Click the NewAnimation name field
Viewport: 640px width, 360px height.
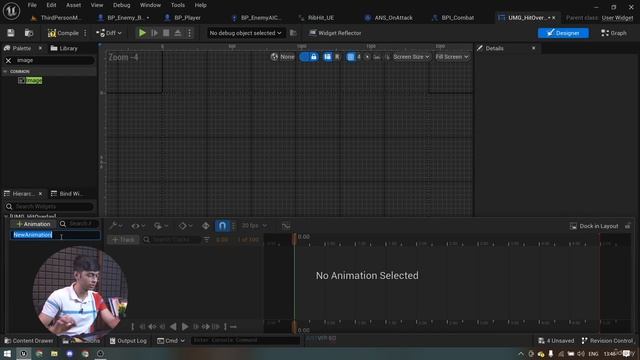tap(55, 235)
